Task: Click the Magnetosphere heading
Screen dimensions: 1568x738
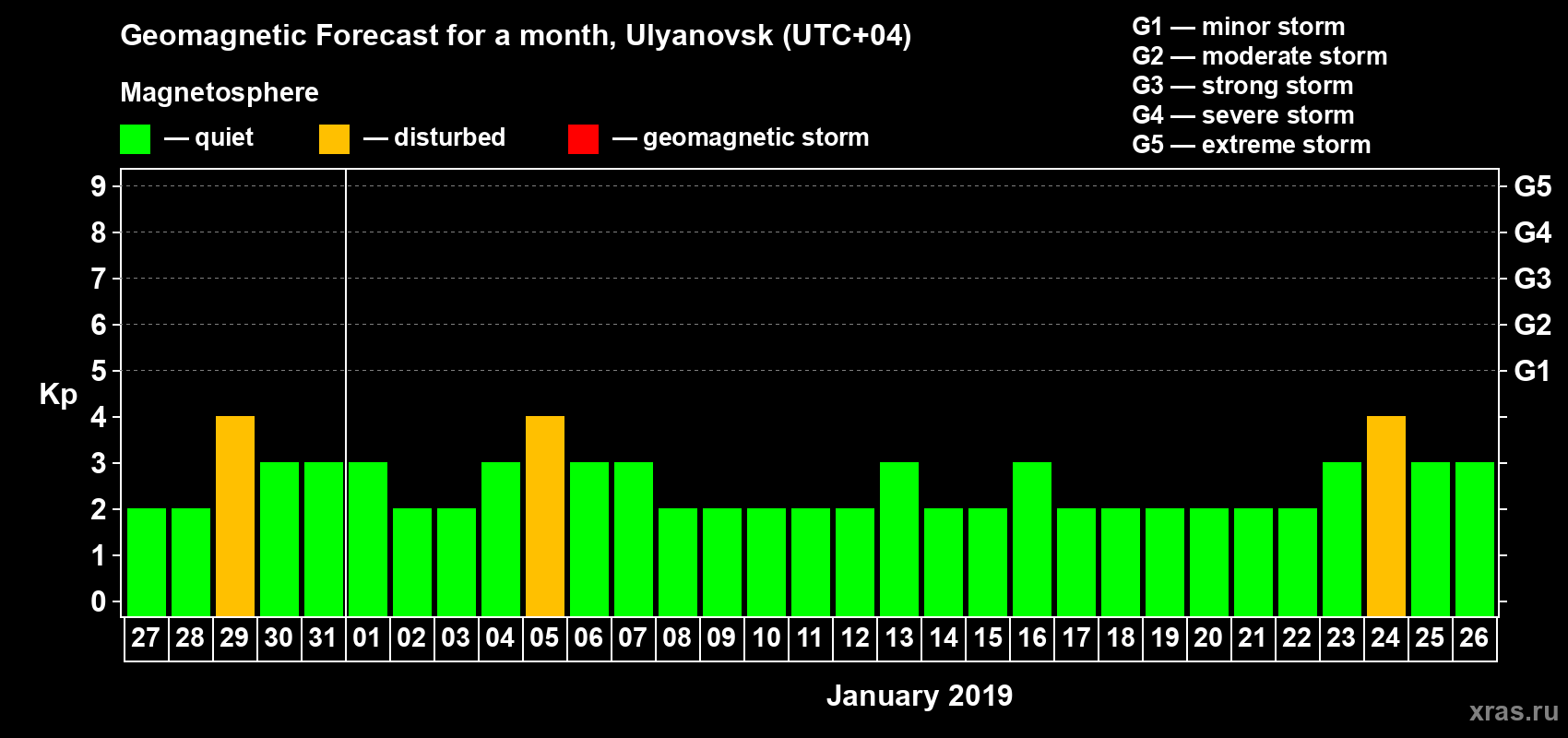Action: 220,93
